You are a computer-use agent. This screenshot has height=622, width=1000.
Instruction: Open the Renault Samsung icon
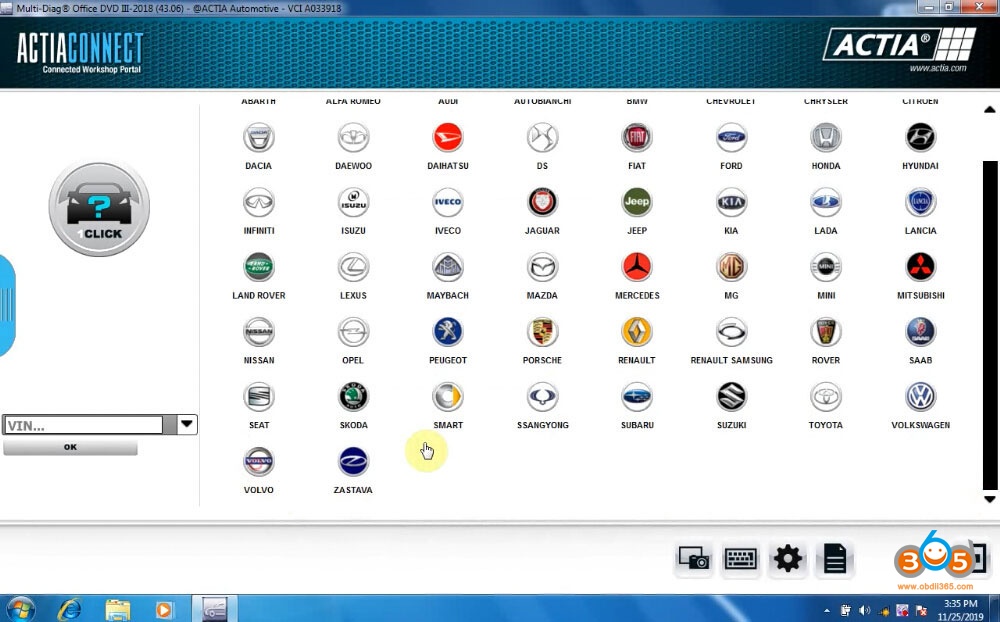pos(731,332)
